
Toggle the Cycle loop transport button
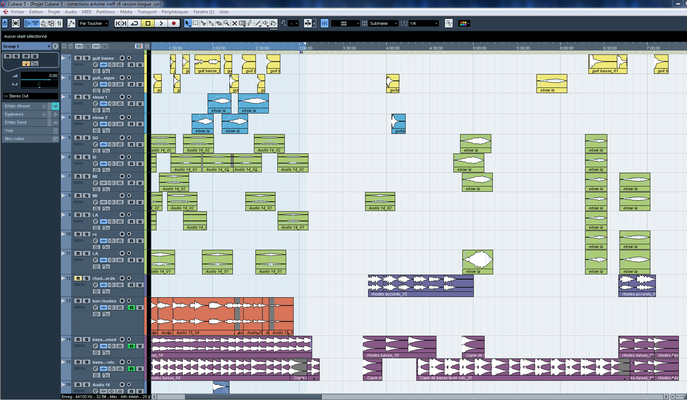(x=135, y=23)
